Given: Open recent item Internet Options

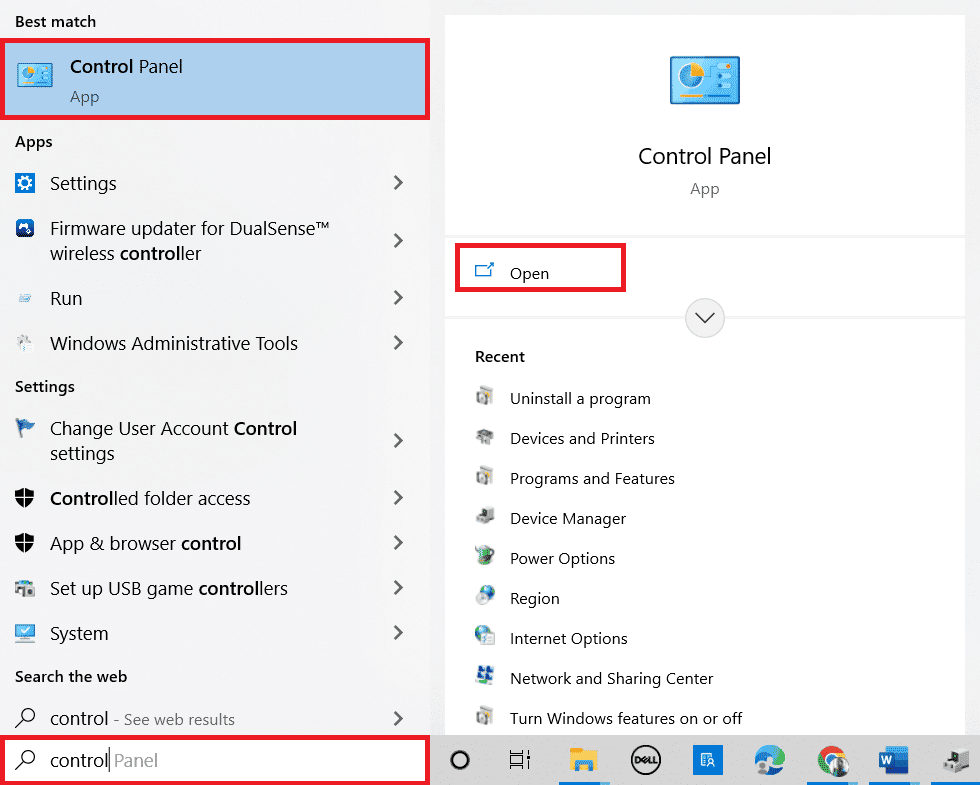Looking at the screenshot, I should tap(568, 639).
